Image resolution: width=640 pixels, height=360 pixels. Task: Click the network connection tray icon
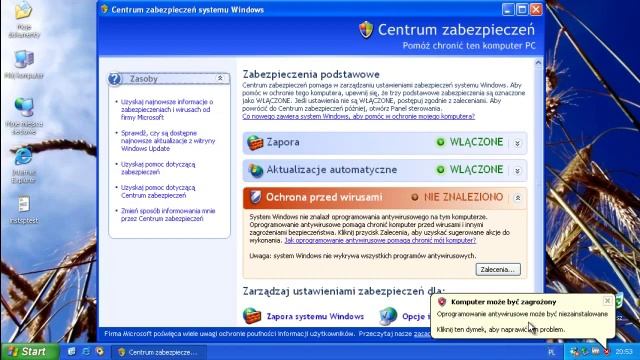(x=574, y=351)
